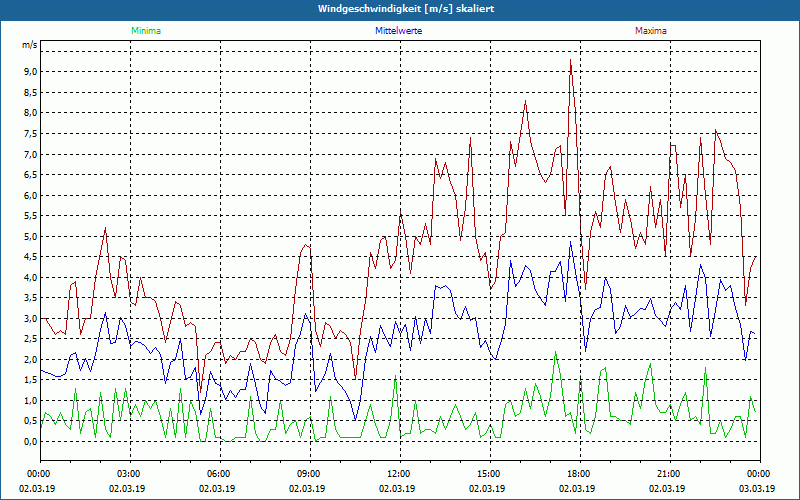Click the 7,5 y-axis value

point(31,134)
